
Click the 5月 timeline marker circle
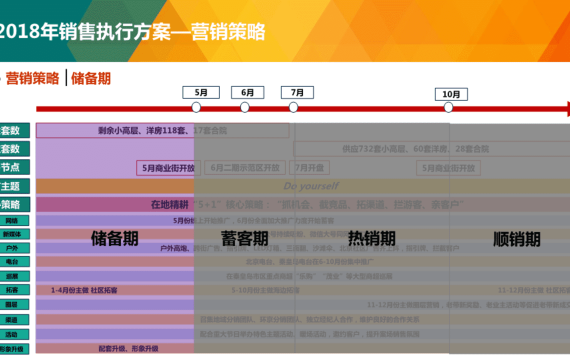[x=196, y=107]
